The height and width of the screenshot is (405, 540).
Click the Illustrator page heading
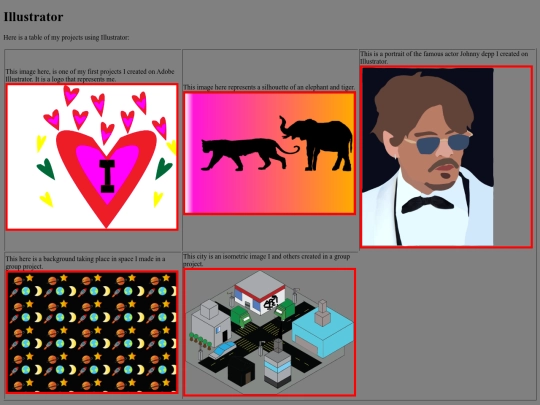click(x=33, y=17)
